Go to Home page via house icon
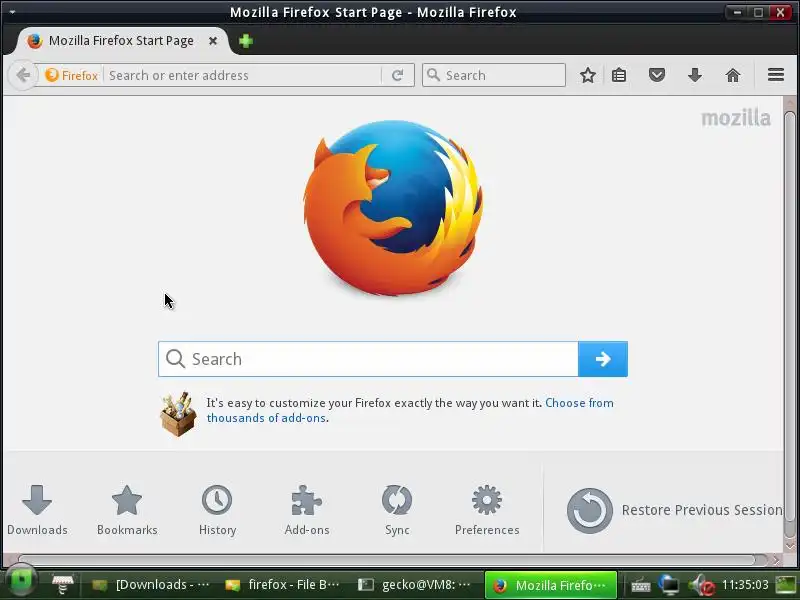The width and height of the screenshot is (800, 600). click(x=733, y=76)
